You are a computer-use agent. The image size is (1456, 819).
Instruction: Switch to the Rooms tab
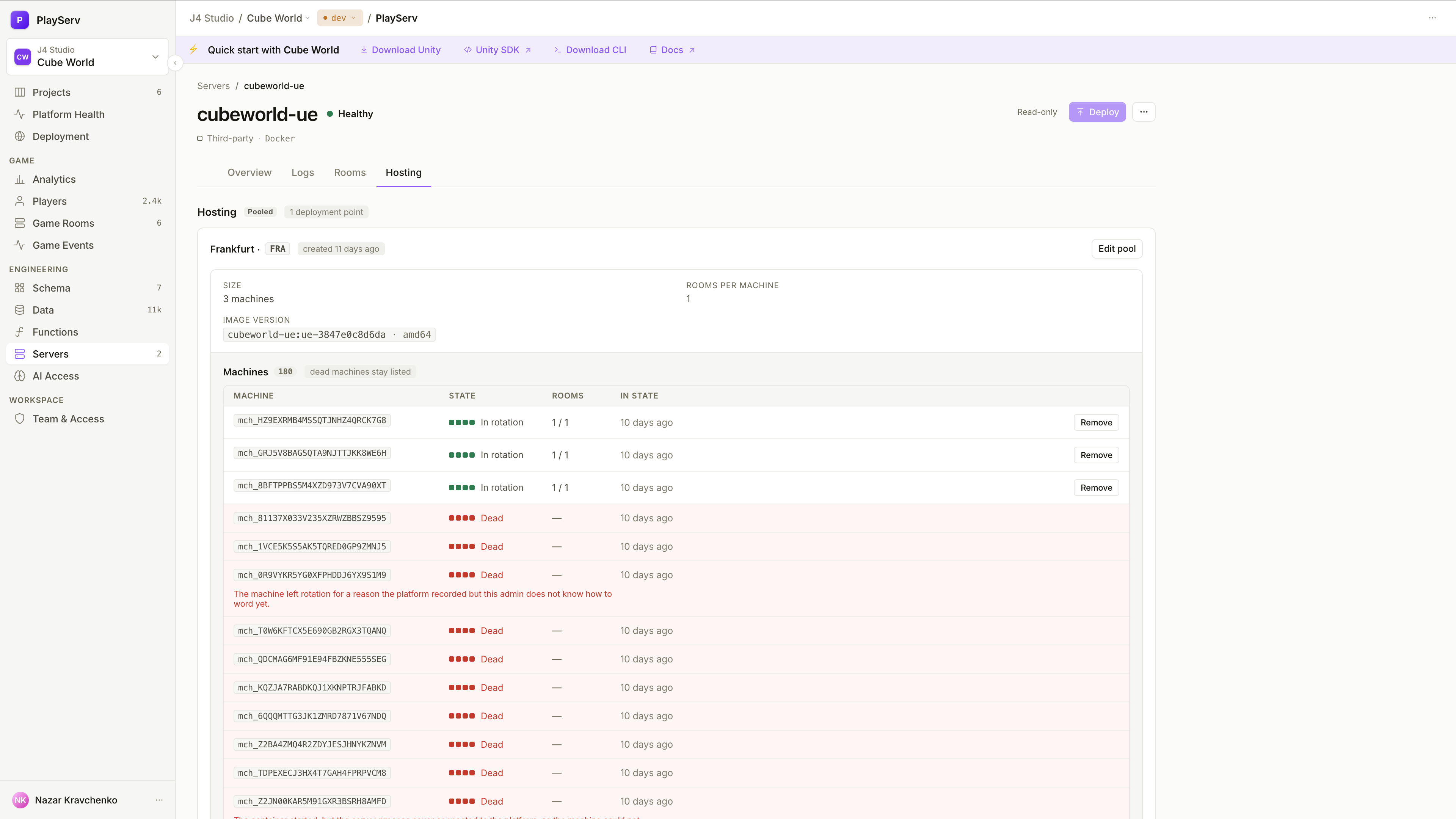click(349, 173)
